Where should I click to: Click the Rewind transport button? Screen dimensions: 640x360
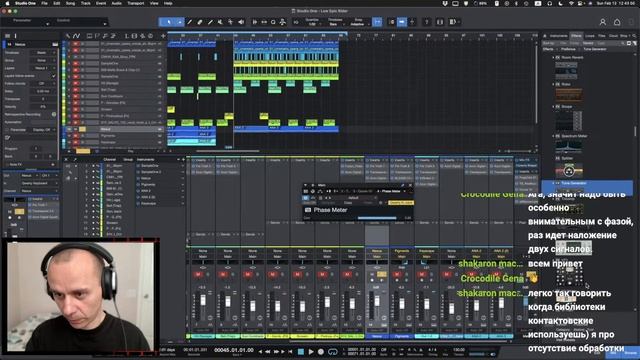pos(268,351)
